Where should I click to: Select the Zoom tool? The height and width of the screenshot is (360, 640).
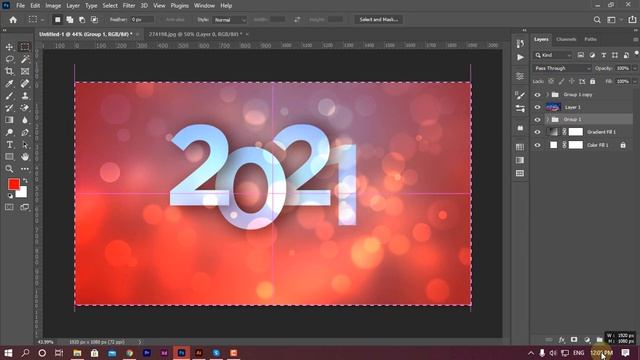[x=9, y=169]
